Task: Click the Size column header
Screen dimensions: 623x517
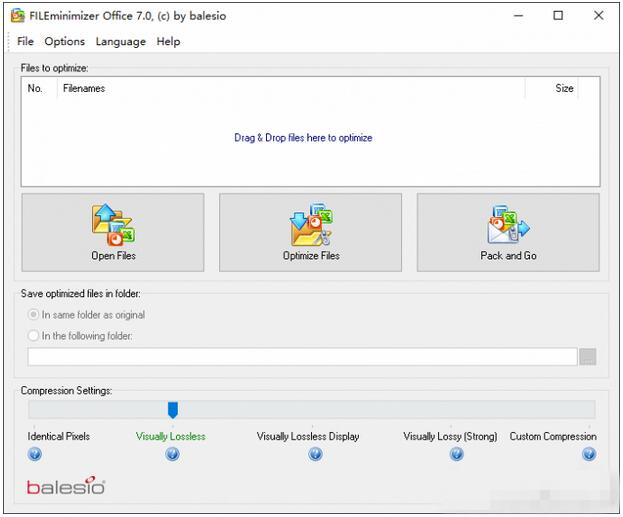Action: coord(564,88)
